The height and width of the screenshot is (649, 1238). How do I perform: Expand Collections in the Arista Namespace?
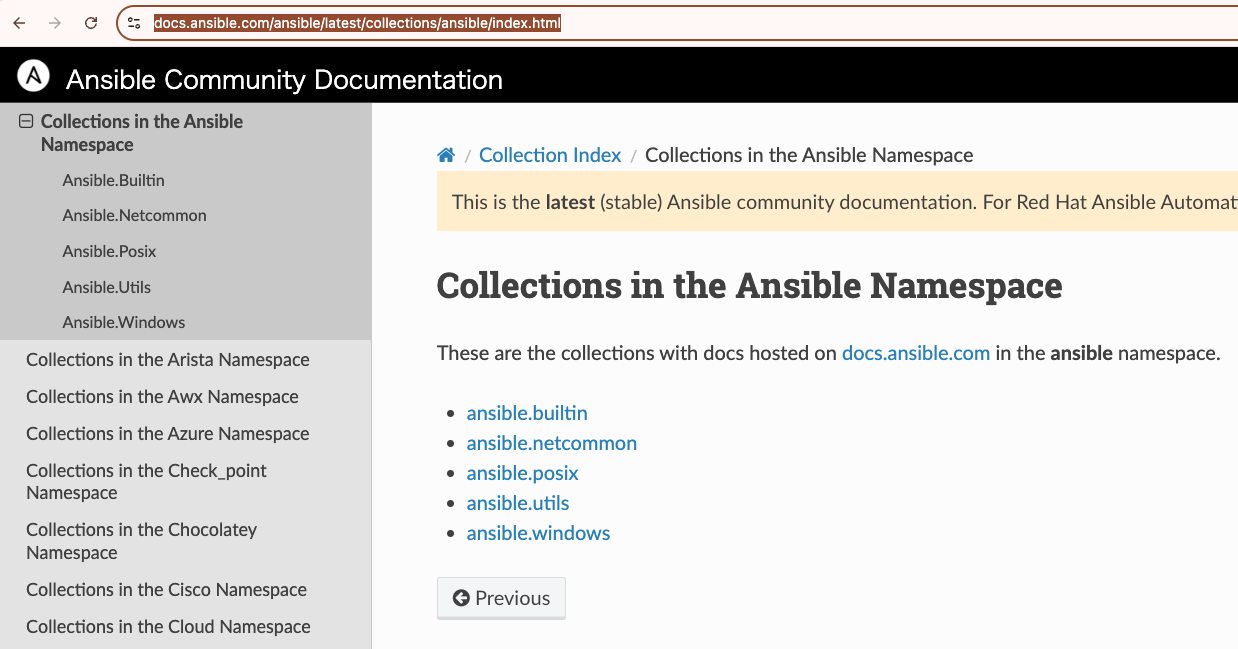[167, 359]
